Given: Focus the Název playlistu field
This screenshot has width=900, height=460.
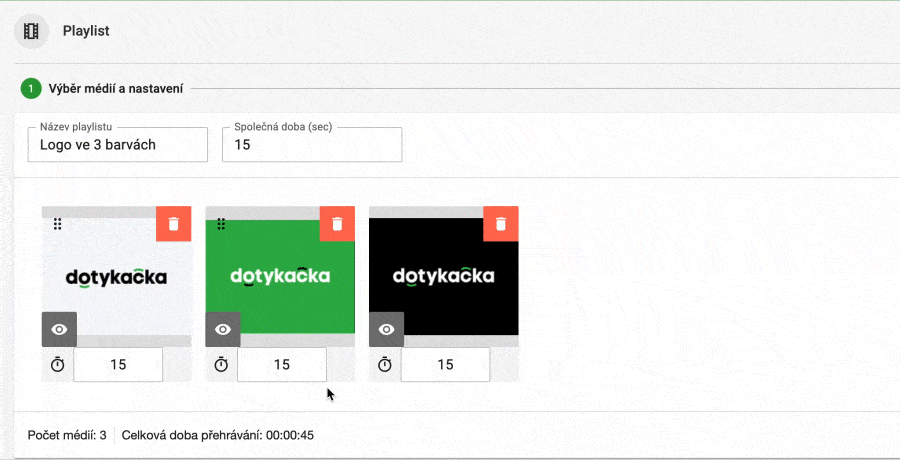Looking at the screenshot, I should (118, 145).
